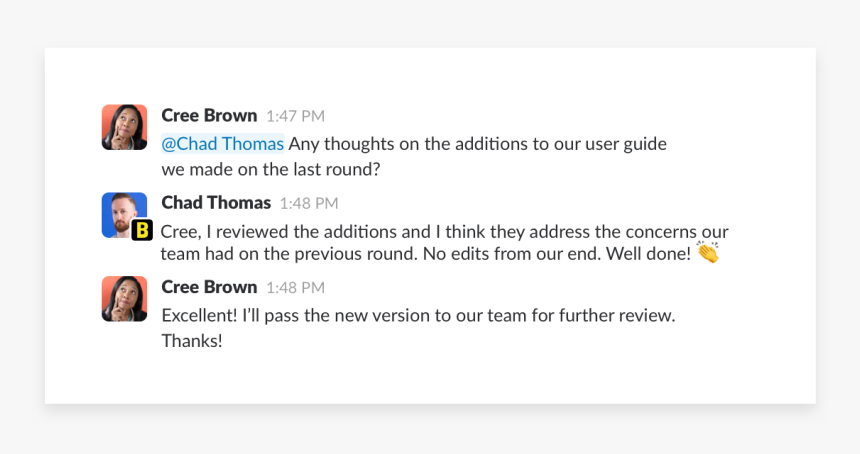860x454 pixels.
Task: Open the Chad Thomas sender name
Action: (x=216, y=202)
